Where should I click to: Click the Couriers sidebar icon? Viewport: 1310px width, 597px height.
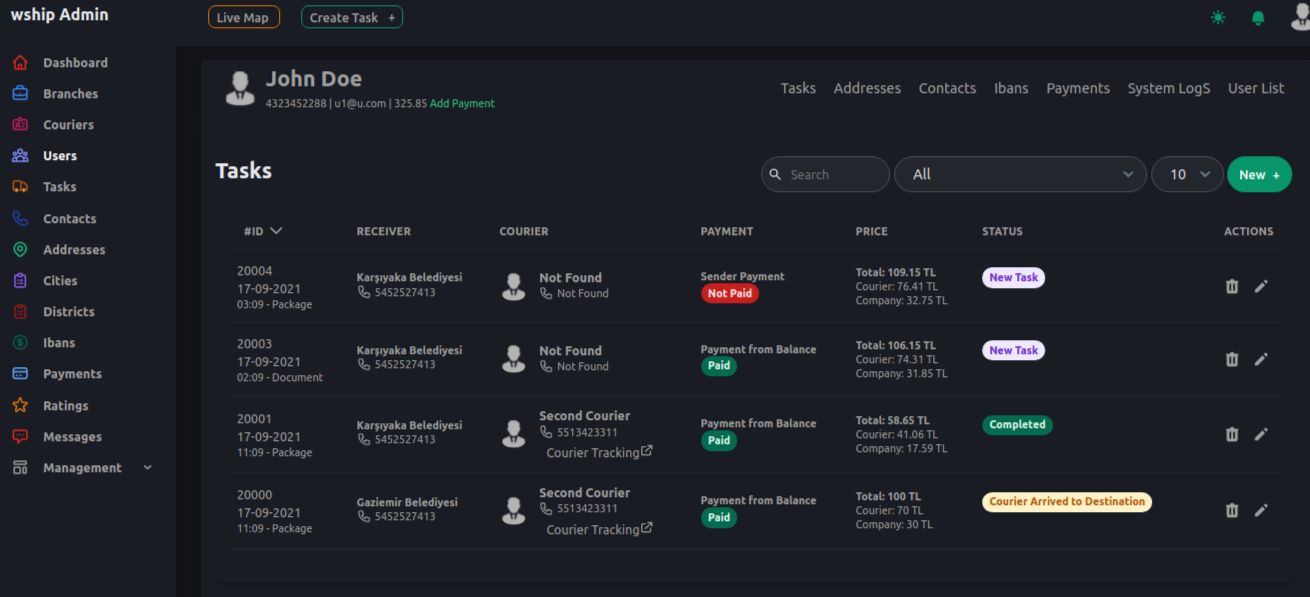[20, 125]
